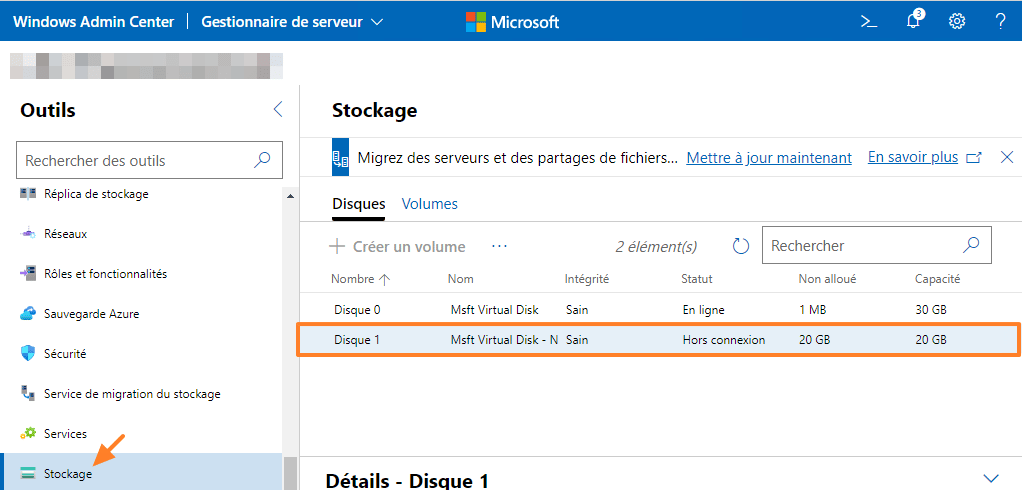
Task: Expand the Détails - Disque 1 panel
Action: pos(991,478)
